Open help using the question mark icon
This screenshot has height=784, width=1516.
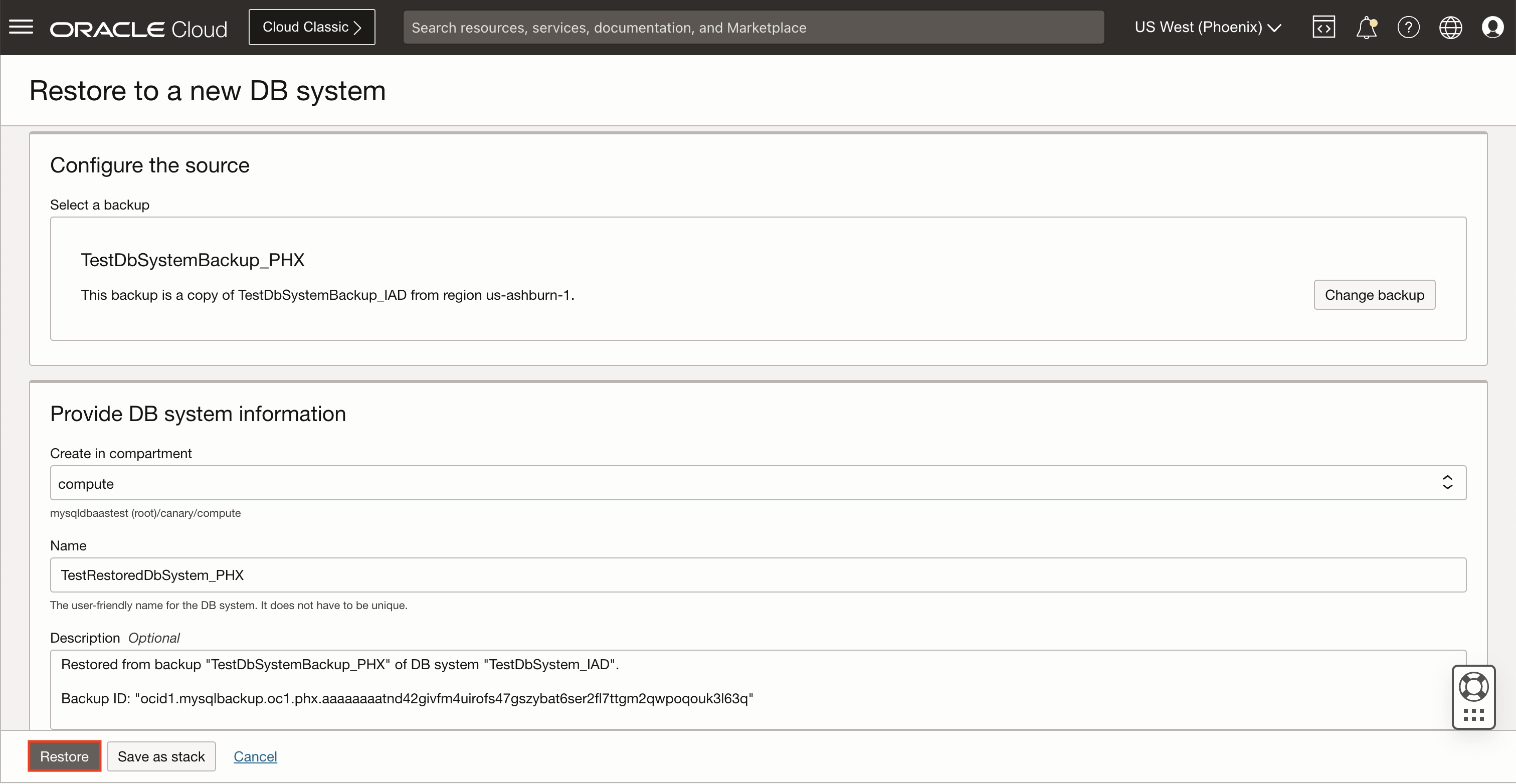(x=1408, y=27)
